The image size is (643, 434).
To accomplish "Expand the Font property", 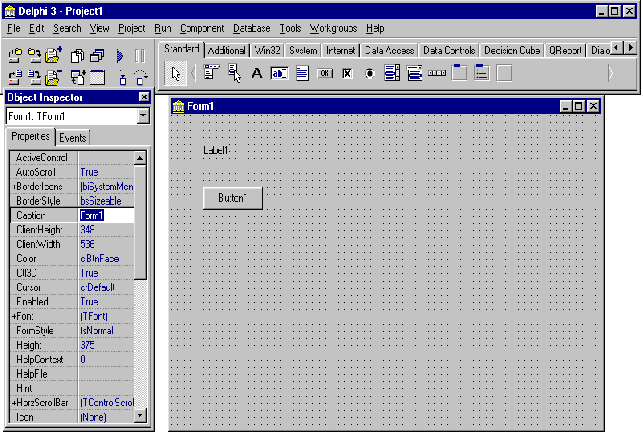I will coord(14,316).
